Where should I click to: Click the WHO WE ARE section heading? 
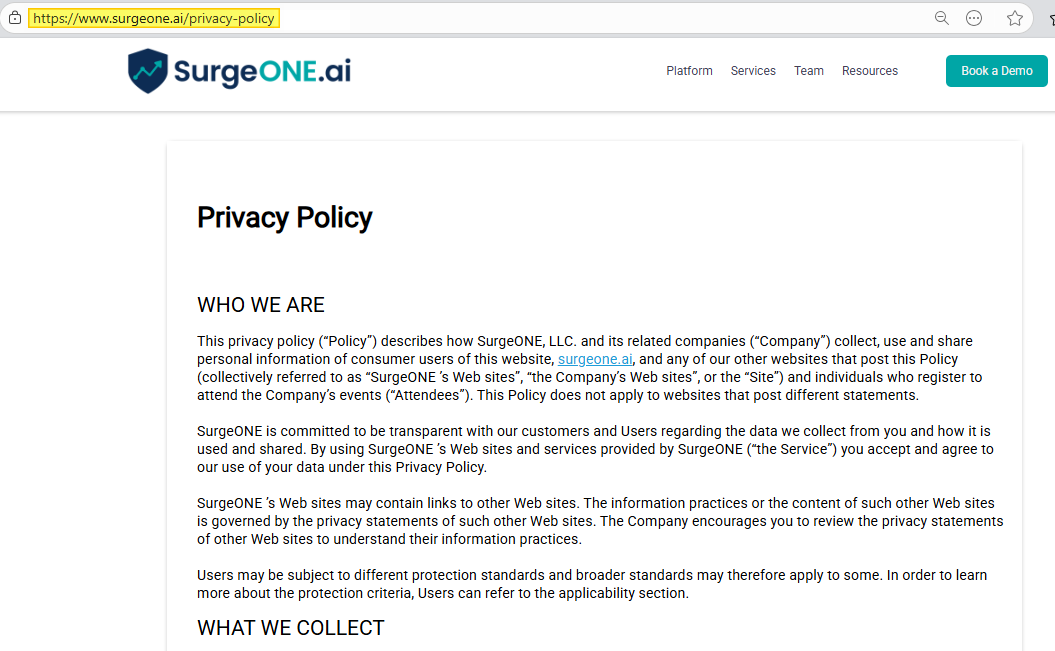tap(261, 305)
